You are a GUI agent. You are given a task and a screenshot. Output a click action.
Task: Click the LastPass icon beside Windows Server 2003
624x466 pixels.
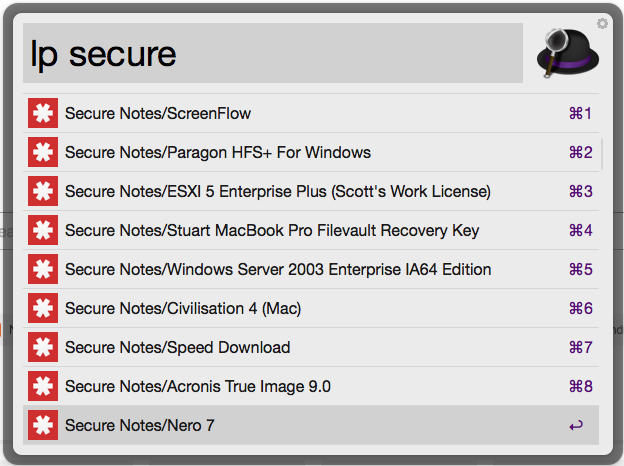coord(42,270)
